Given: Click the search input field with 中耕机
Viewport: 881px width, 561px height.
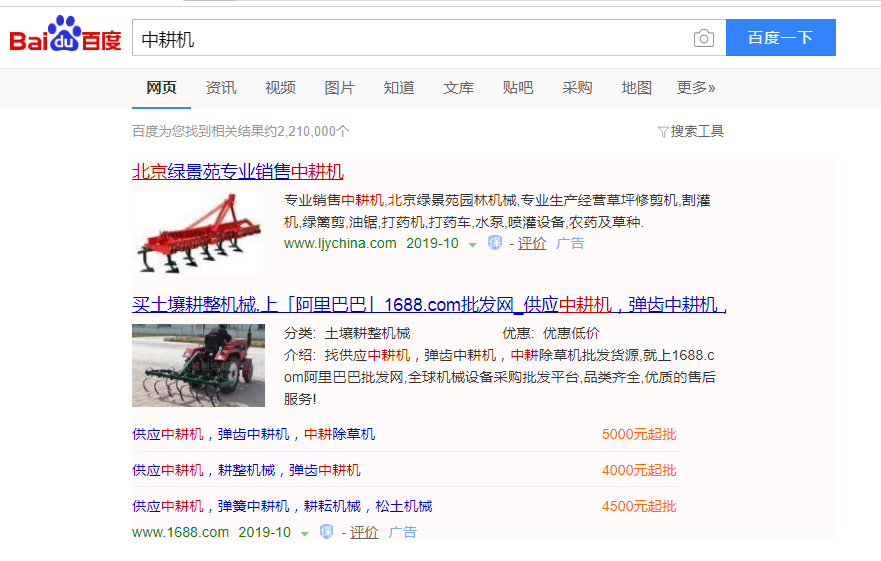Looking at the screenshot, I should (410, 39).
